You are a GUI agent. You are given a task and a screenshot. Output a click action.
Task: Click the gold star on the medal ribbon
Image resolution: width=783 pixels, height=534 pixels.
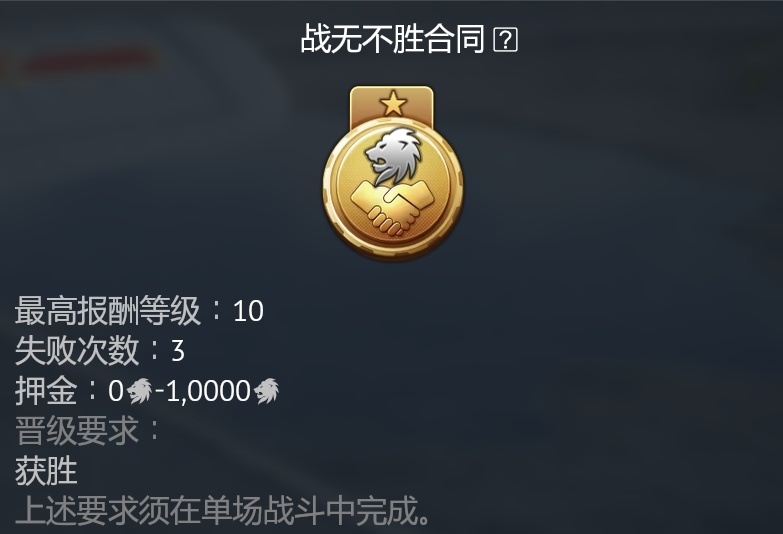point(393,103)
